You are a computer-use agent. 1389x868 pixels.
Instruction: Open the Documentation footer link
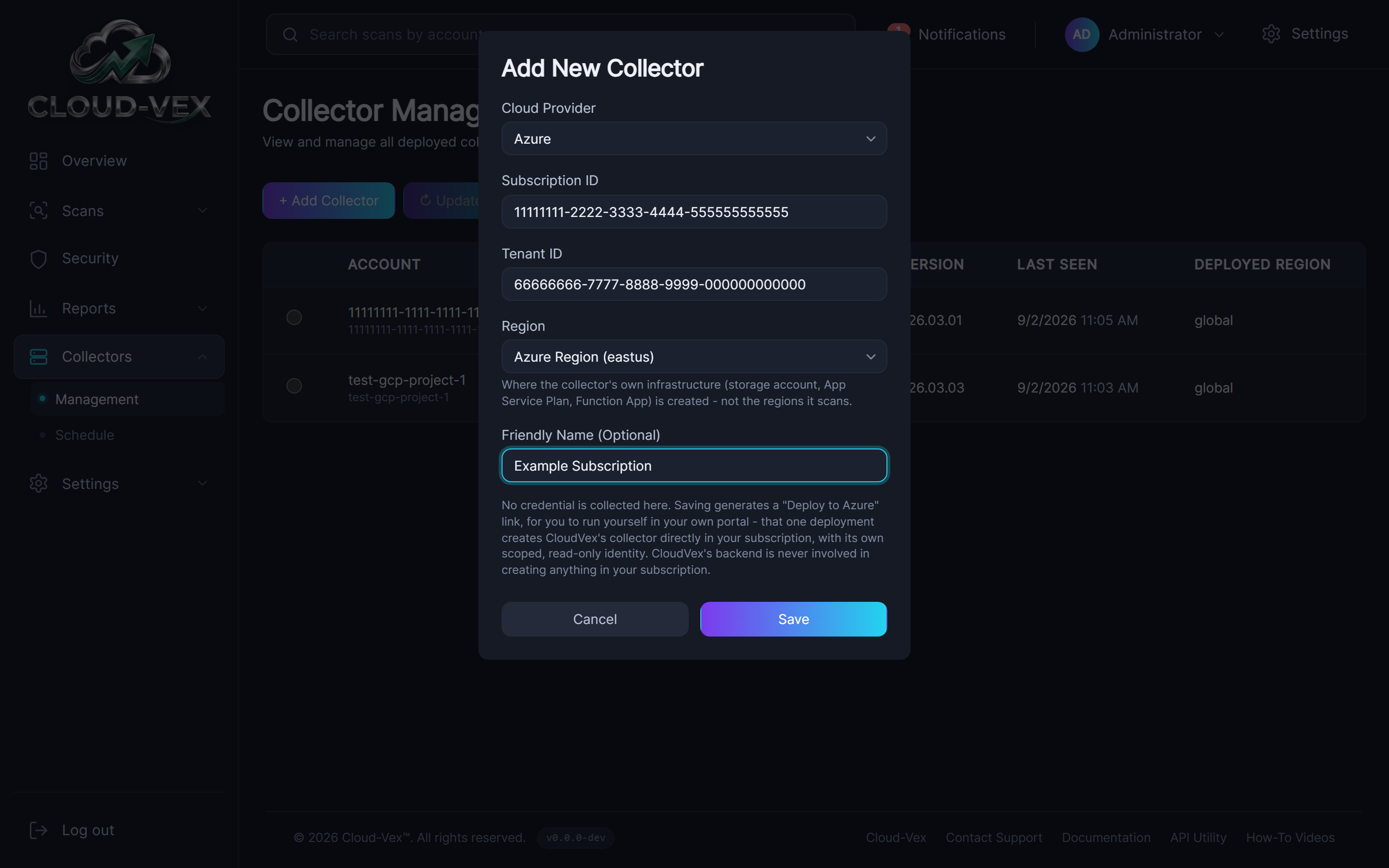tap(1105, 838)
